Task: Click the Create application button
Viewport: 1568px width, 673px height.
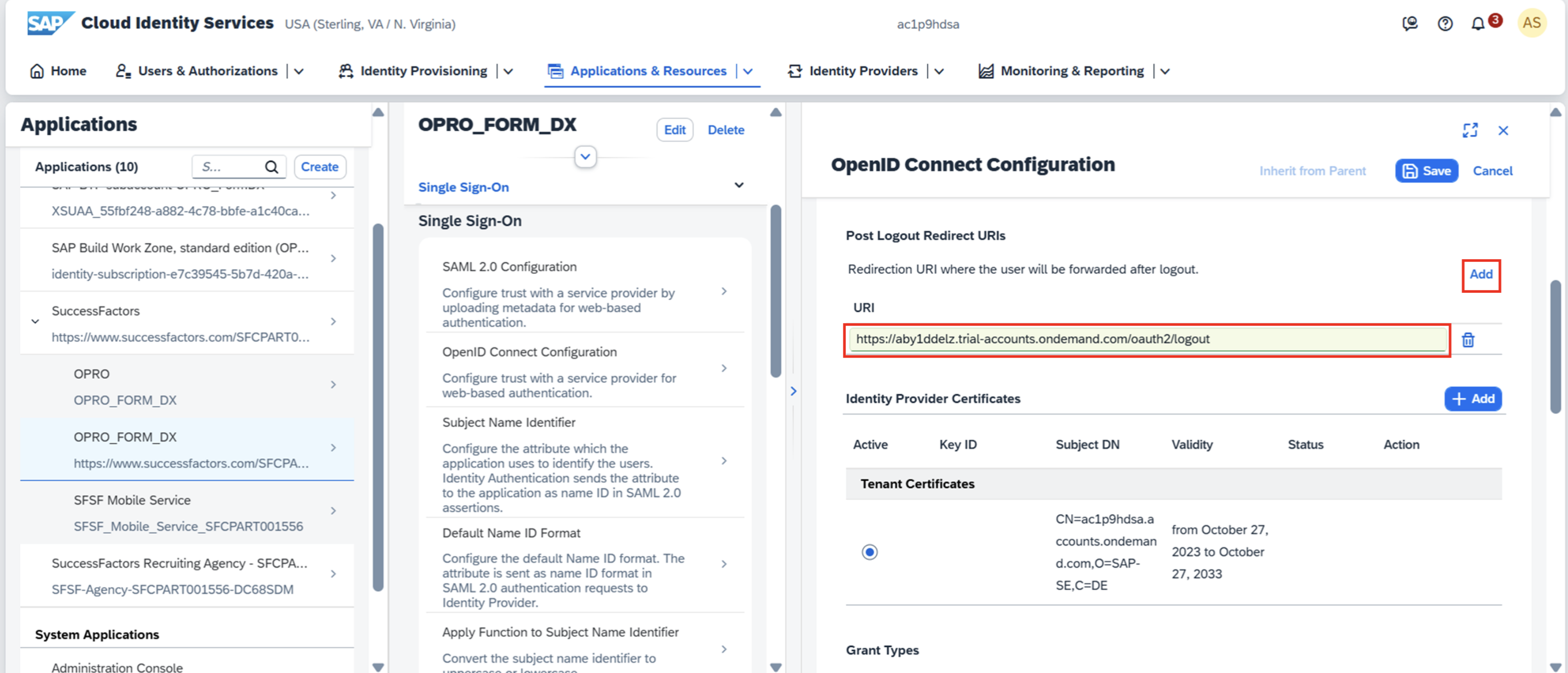Action: 319,167
